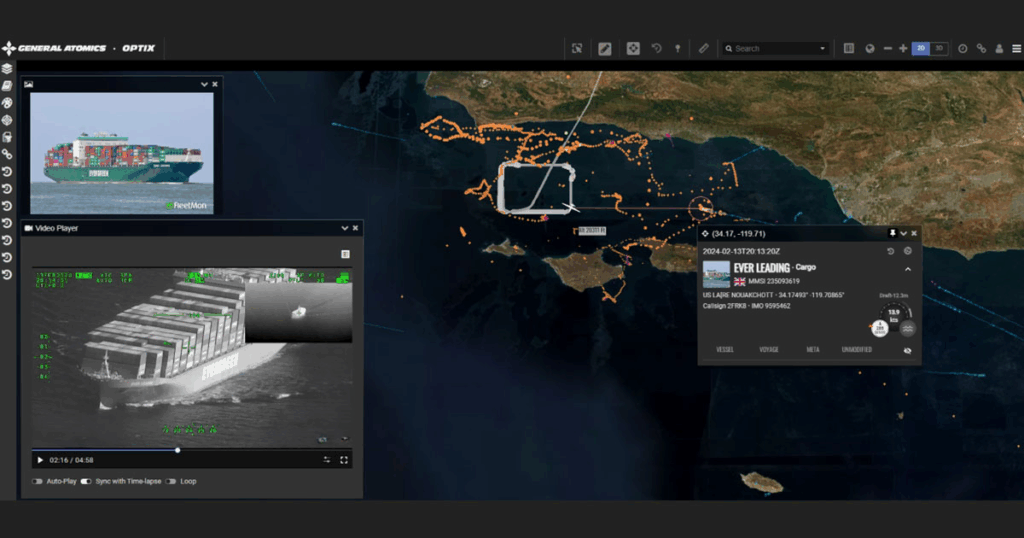Switch to the VOYAGE tab
Viewport: 1024px width, 538px height.
pos(769,350)
